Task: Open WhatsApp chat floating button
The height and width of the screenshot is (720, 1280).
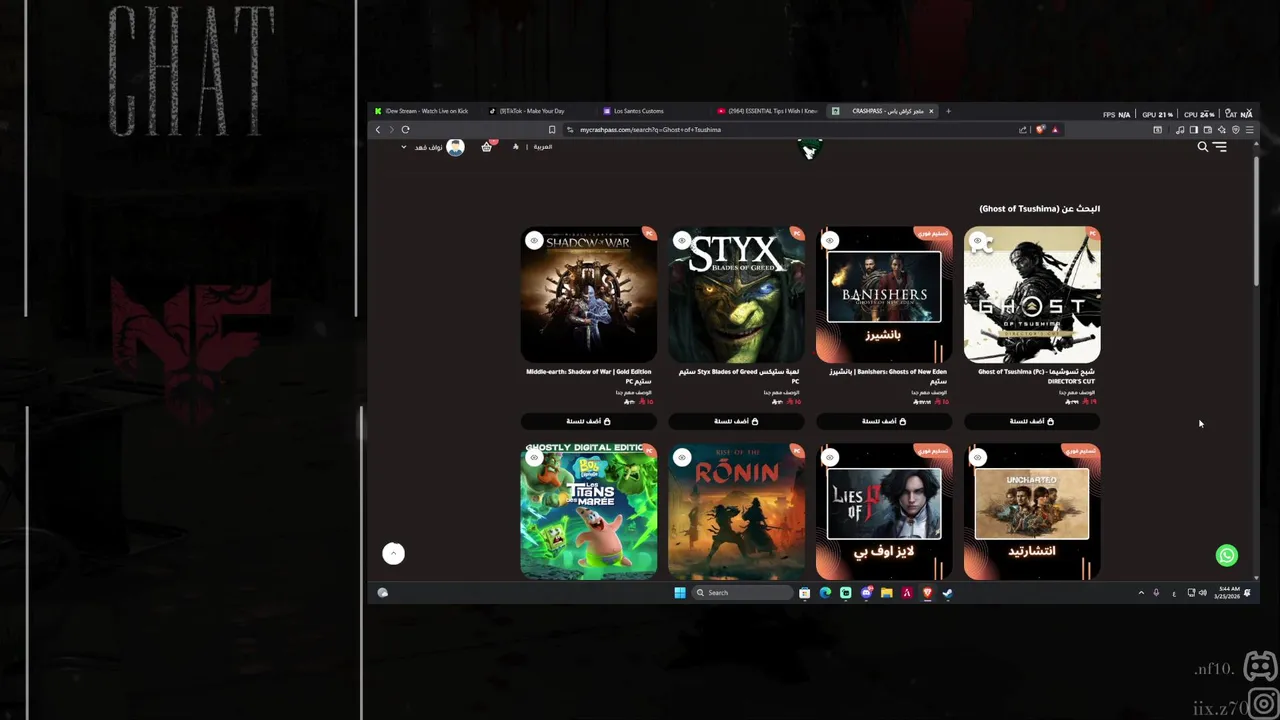Action: click(x=1227, y=555)
